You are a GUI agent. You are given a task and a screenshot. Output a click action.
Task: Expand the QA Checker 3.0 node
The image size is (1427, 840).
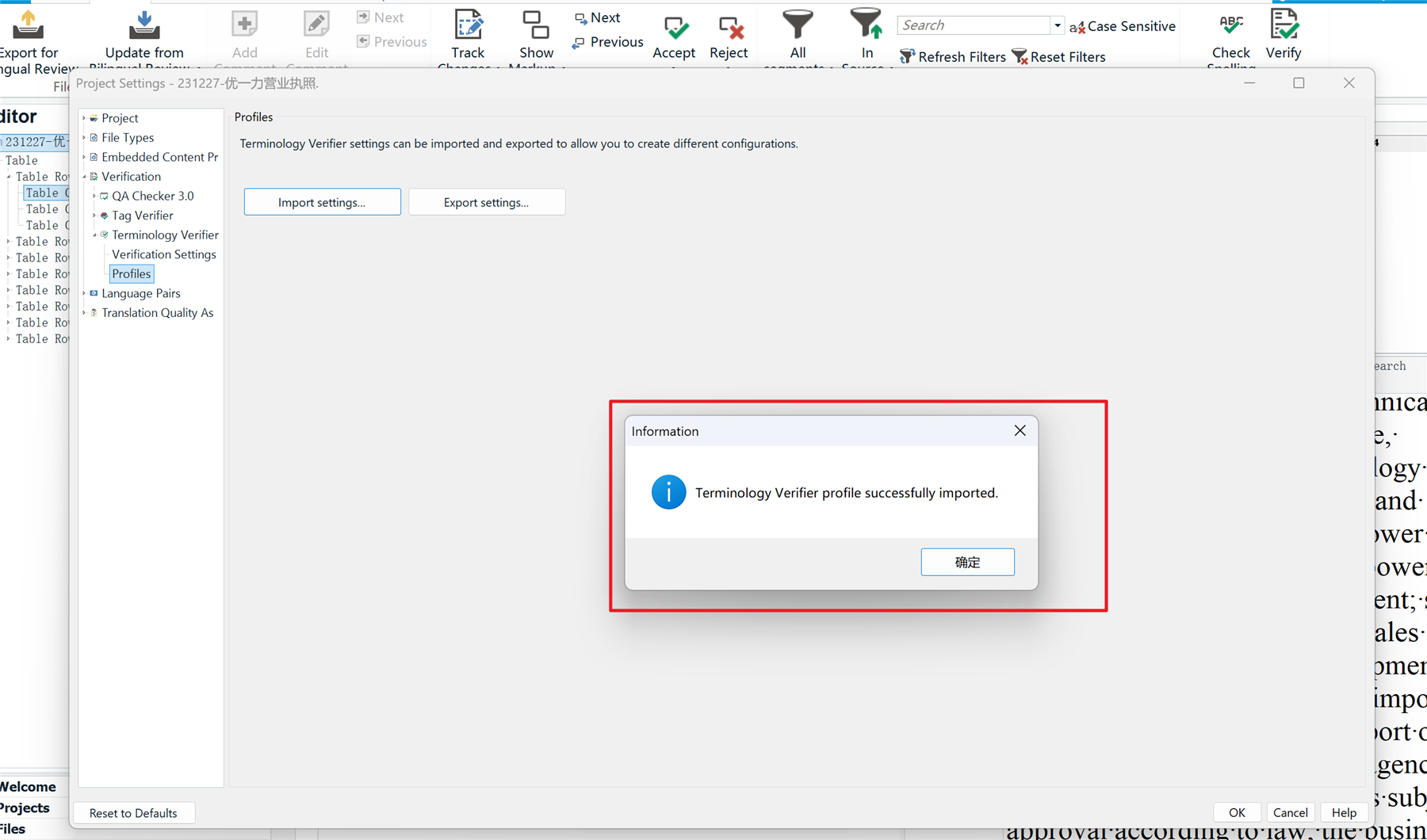pos(94,196)
